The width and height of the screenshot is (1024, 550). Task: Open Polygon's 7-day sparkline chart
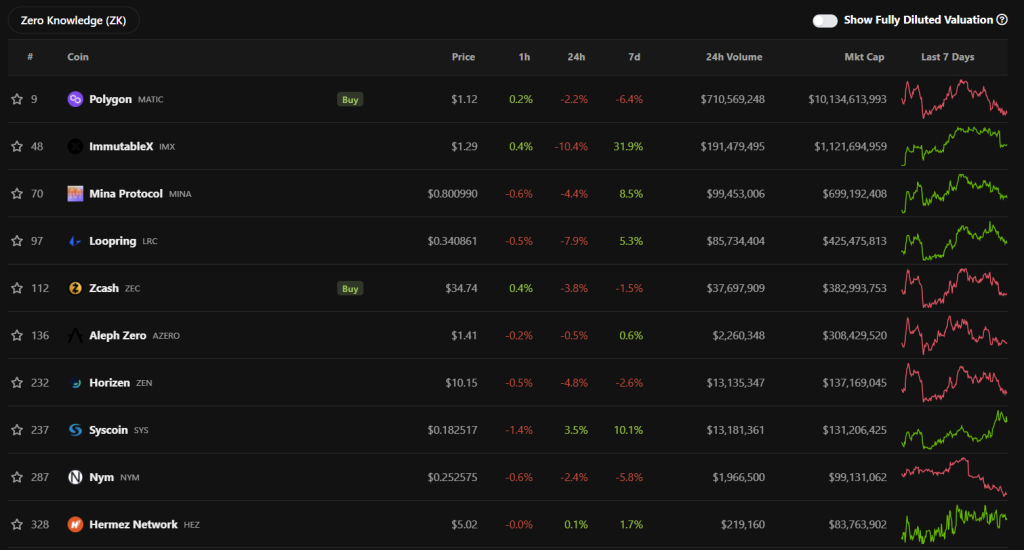954,99
